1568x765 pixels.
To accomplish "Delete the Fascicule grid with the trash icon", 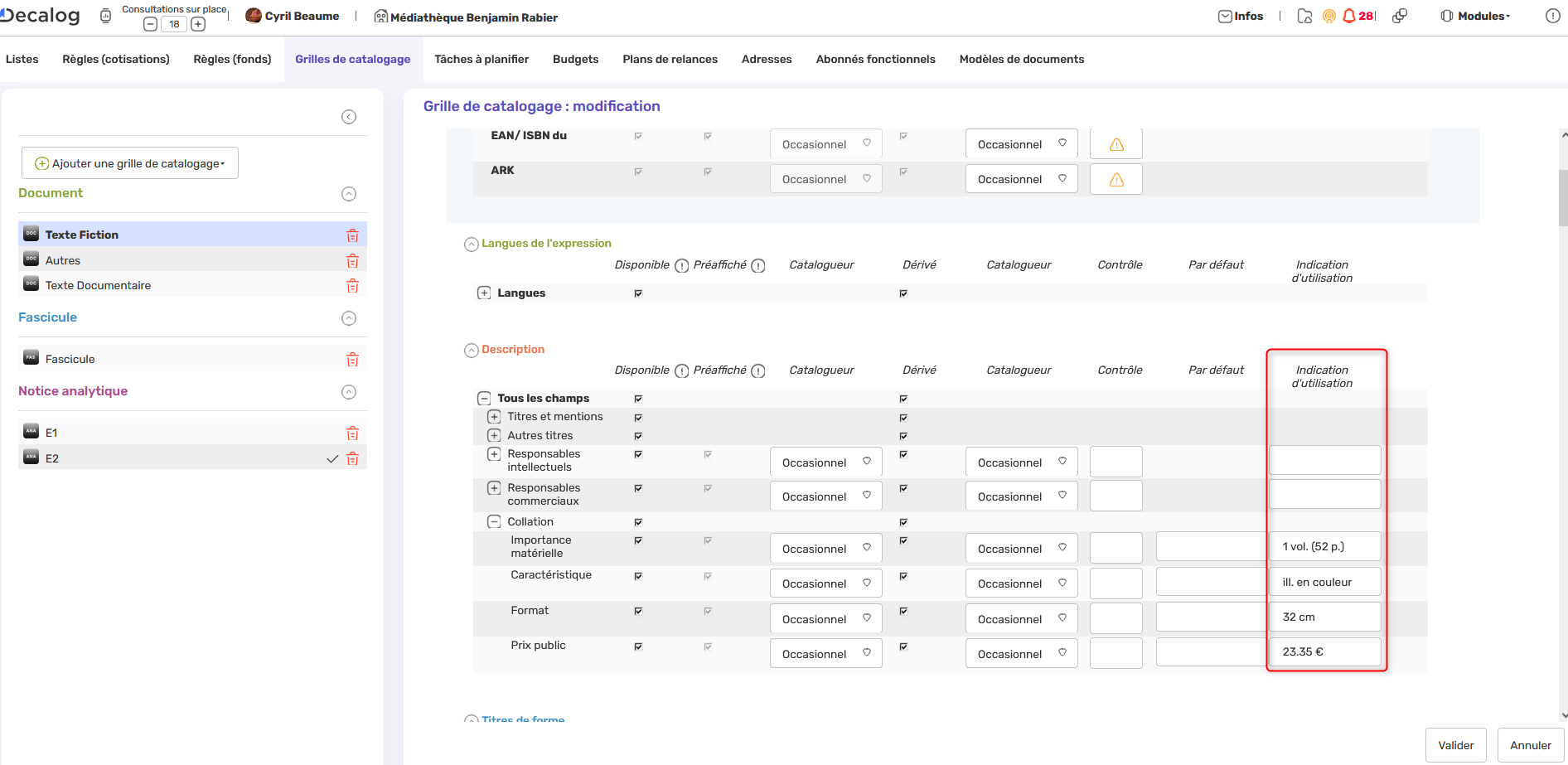I will (x=352, y=358).
